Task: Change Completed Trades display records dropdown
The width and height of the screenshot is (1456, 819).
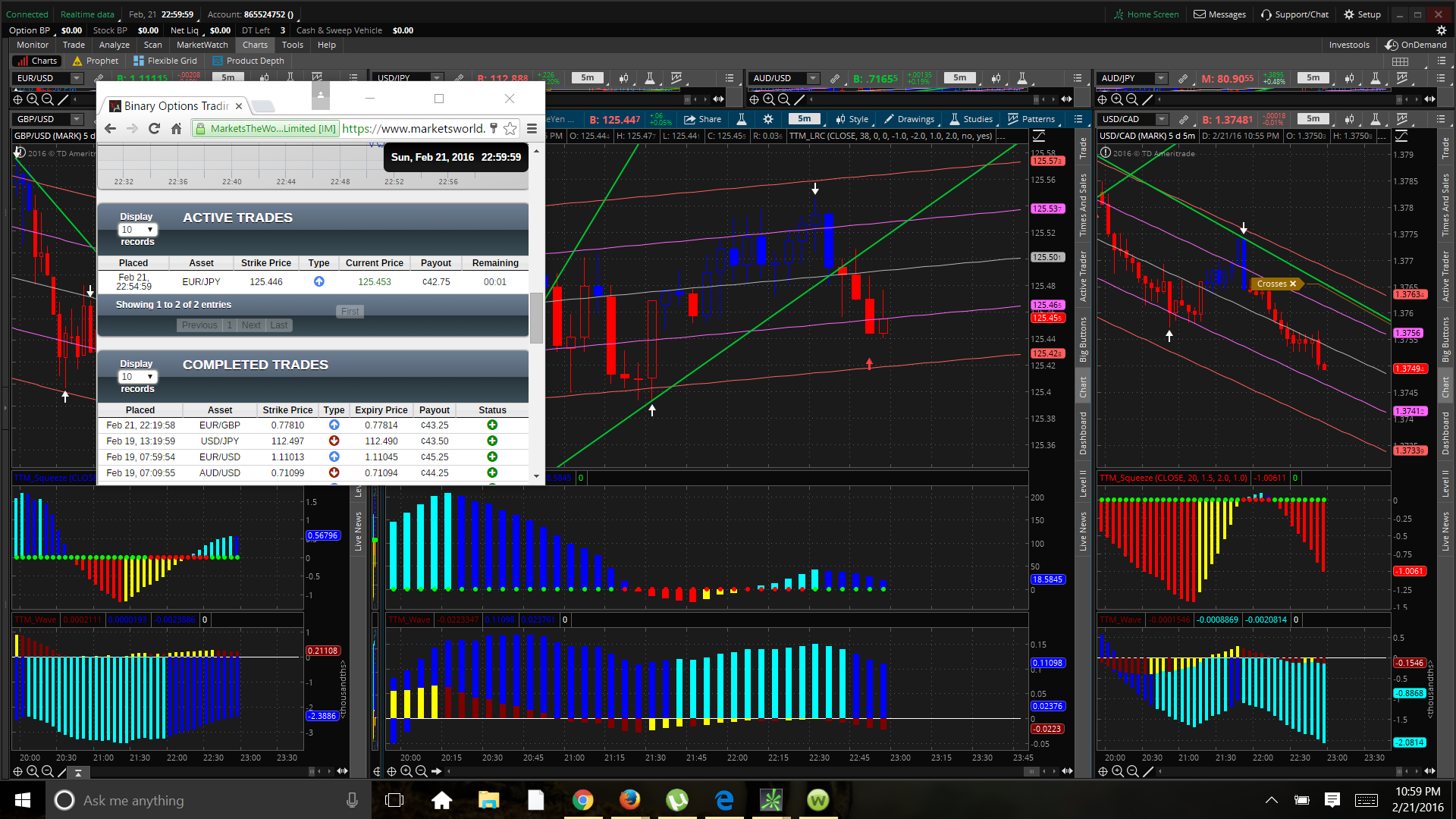Action: pos(137,377)
